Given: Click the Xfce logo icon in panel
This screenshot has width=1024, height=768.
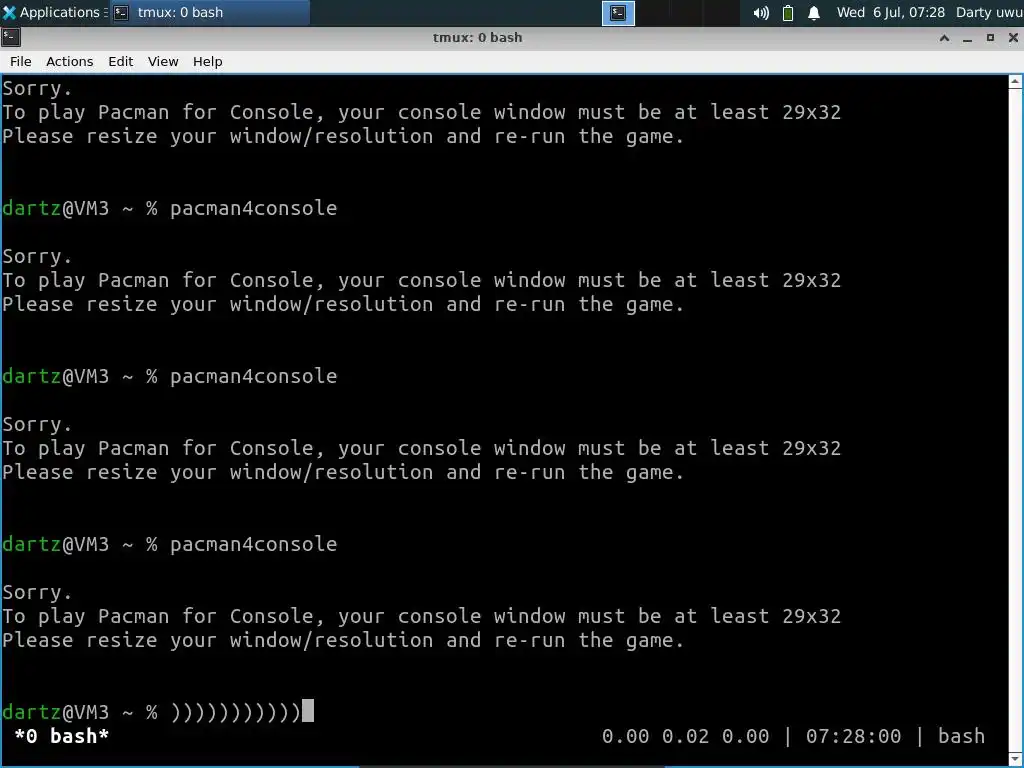Looking at the screenshot, I should coord(9,12).
